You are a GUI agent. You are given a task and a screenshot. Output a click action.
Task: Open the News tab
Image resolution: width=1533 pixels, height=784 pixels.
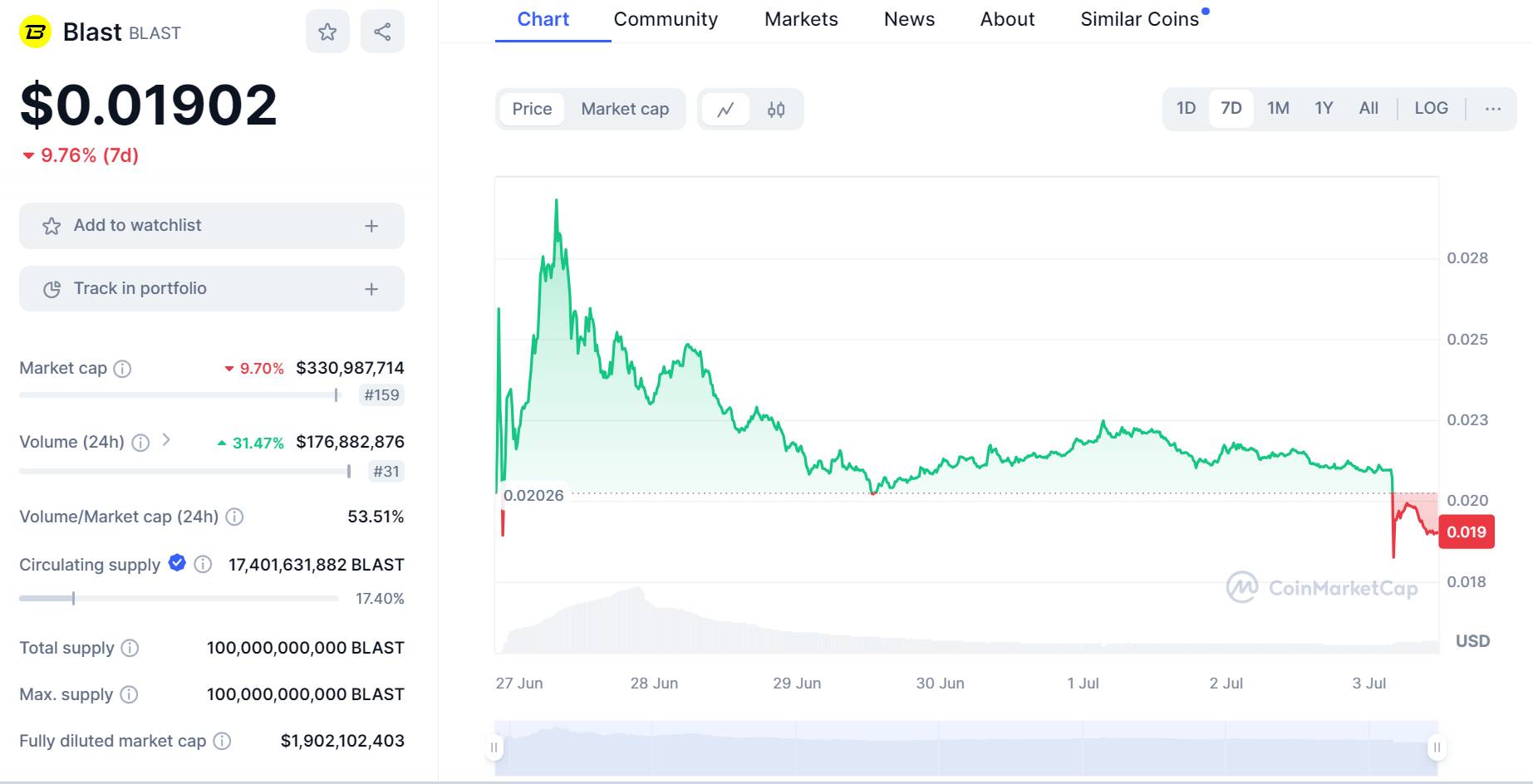[909, 19]
